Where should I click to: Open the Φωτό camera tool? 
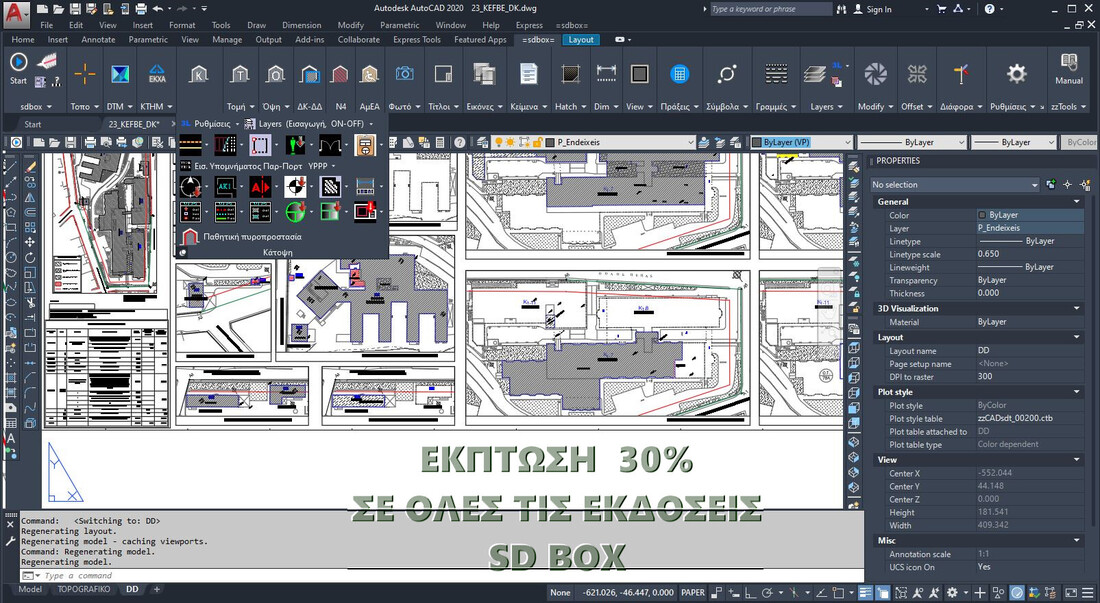point(404,74)
